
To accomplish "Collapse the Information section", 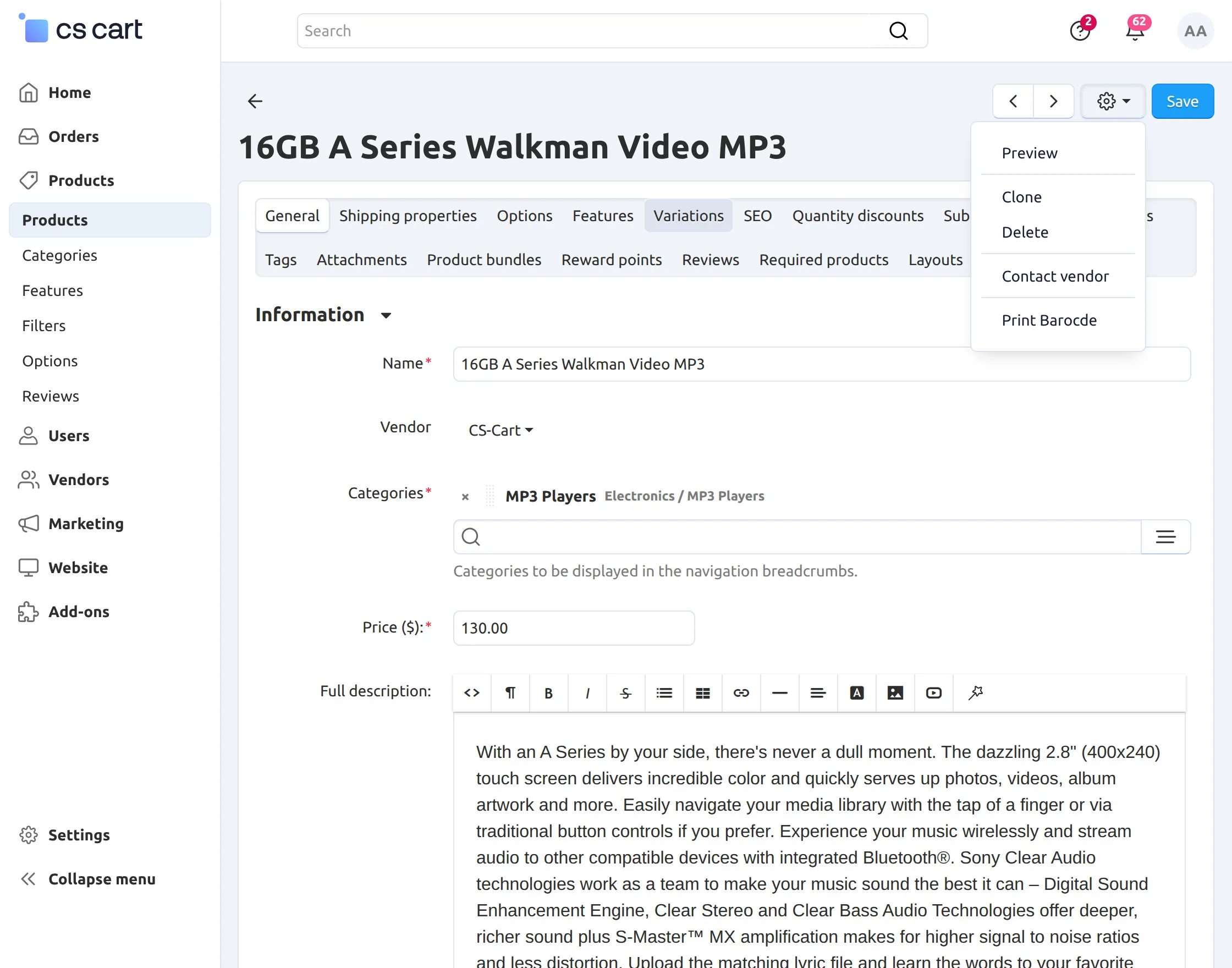I will (x=386, y=316).
